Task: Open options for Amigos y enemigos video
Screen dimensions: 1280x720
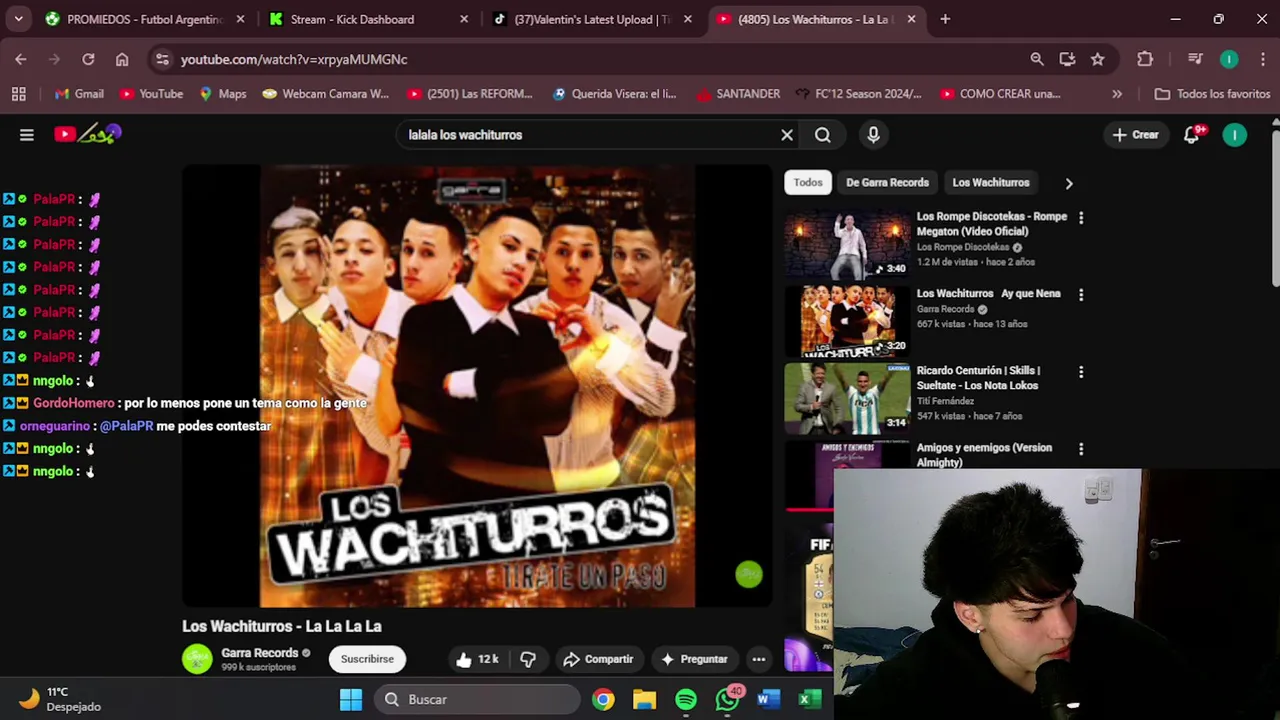Action: 1081,449
